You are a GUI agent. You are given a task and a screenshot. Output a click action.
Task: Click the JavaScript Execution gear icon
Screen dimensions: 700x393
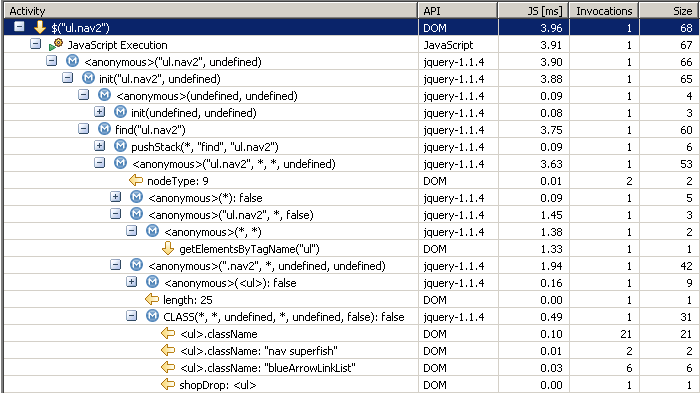56,44
